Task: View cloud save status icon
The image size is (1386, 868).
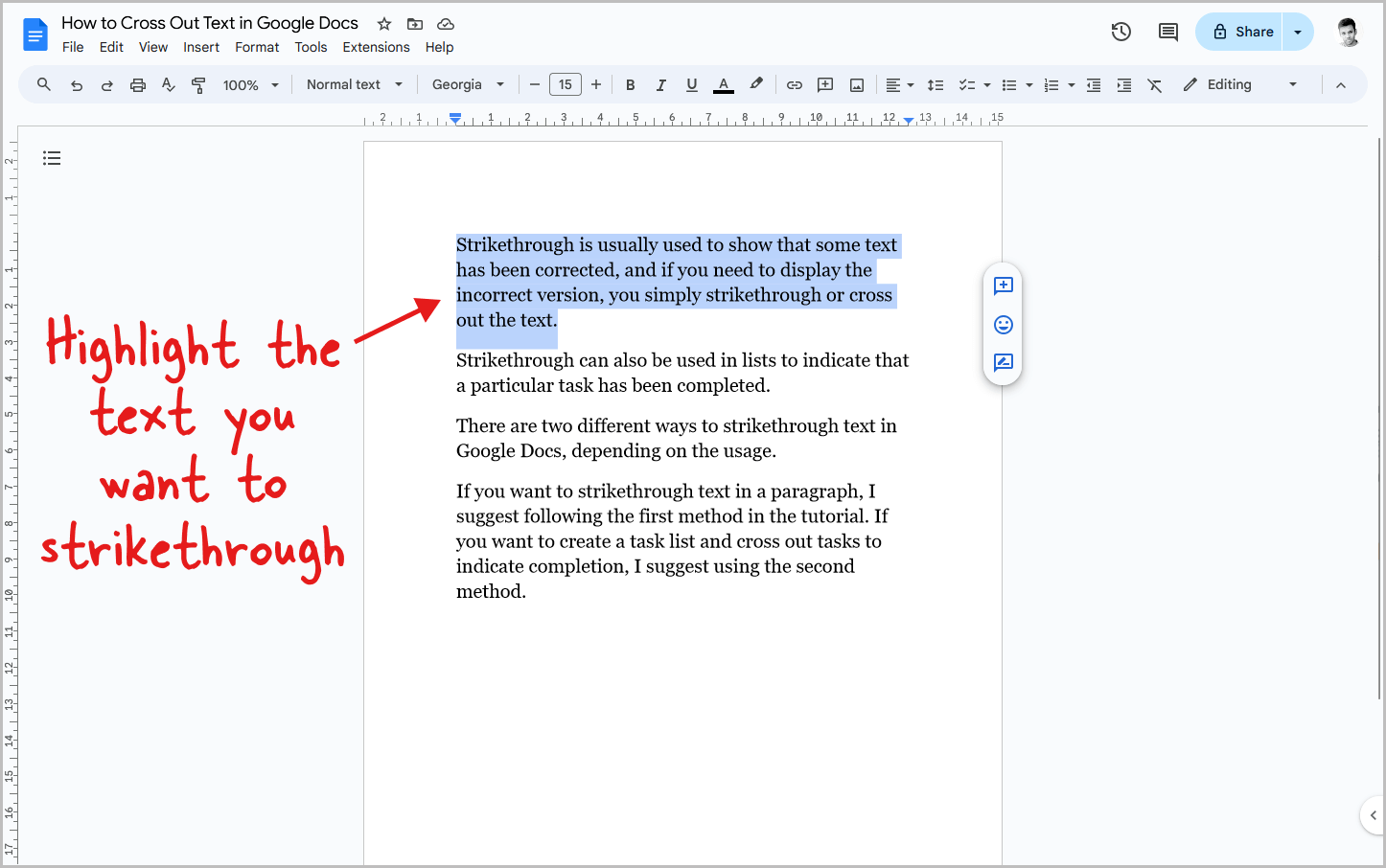Action: pyautogui.click(x=446, y=24)
